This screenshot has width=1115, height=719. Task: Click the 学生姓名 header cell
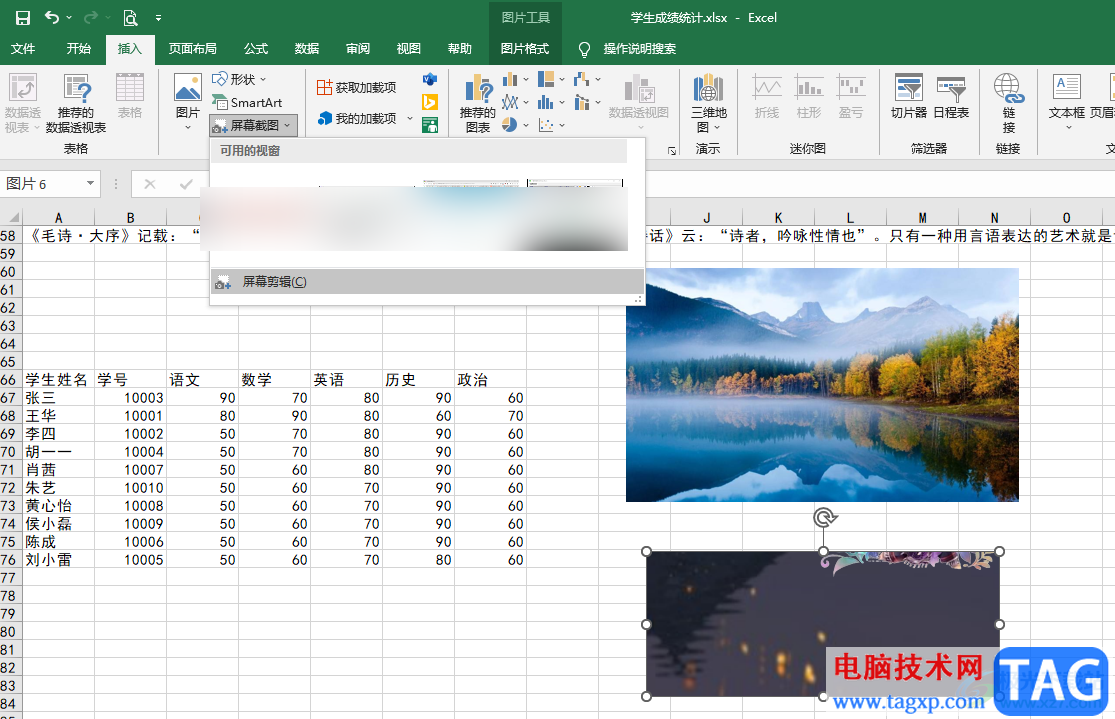(x=58, y=380)
